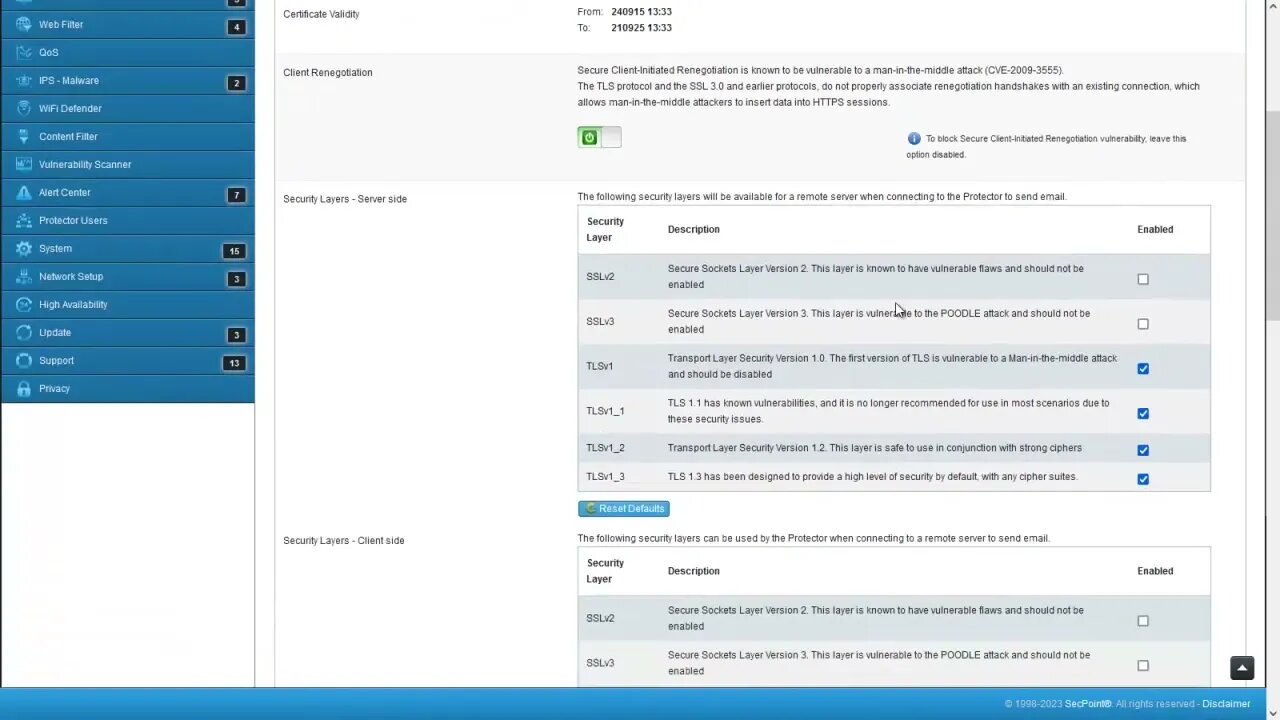1280x720 pixels.
Task: Open the Content Filter menu
Action: 128,136
